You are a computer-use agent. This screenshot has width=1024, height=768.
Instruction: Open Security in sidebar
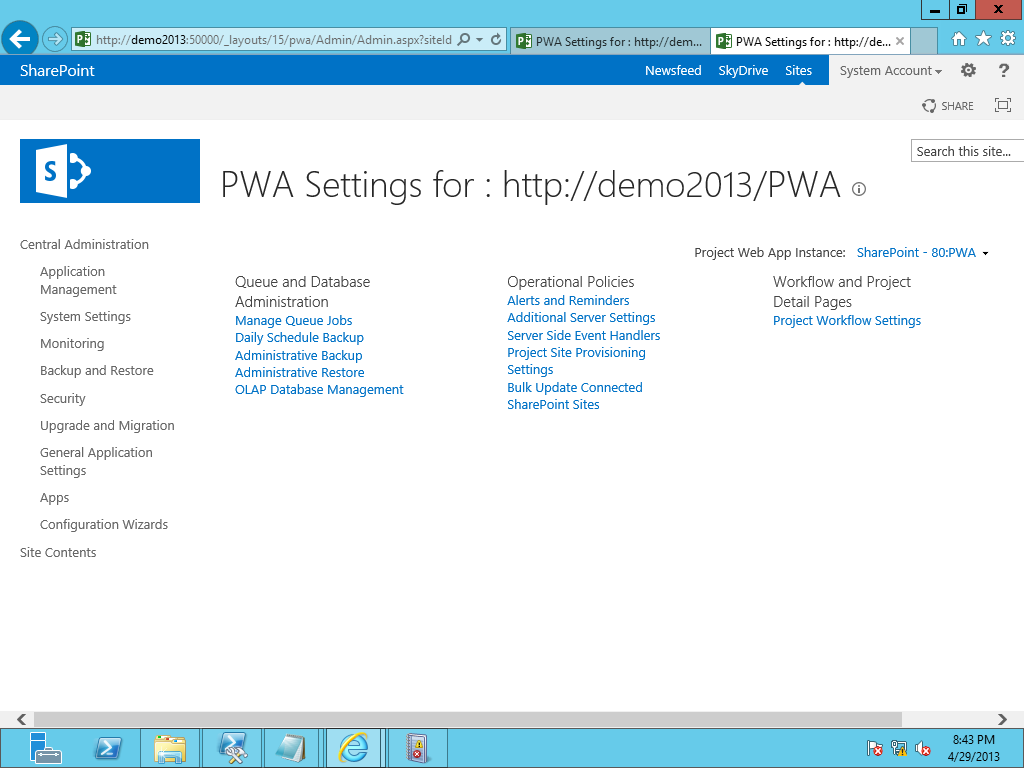(63, 398)
